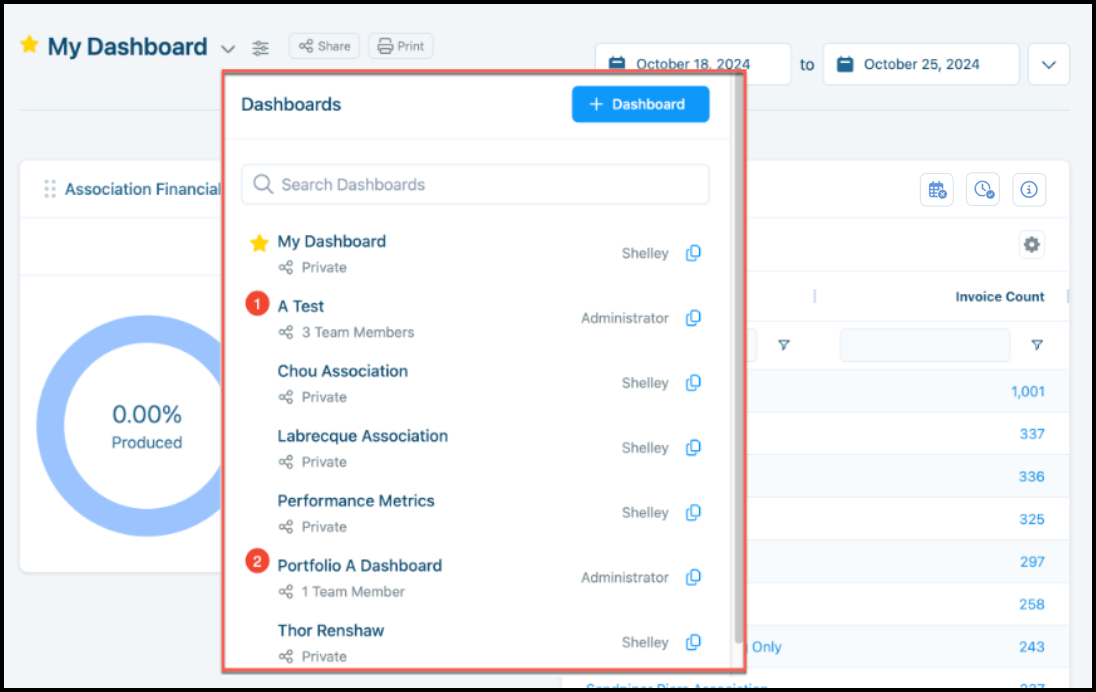
Task: Click share icon beside 3 Team Members
Action: click(x=286, y=333)
